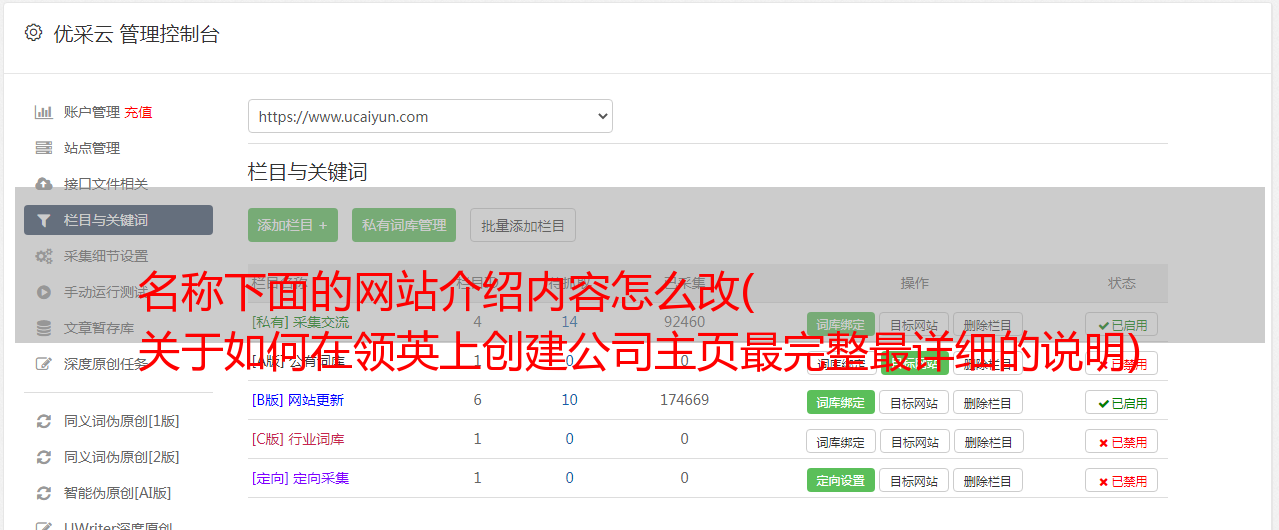Image resolution: width=1279 pixels, height=530 pixels.
Task: Click the 栏目与关键词 page heading
Action: click(x=308, y=172)
